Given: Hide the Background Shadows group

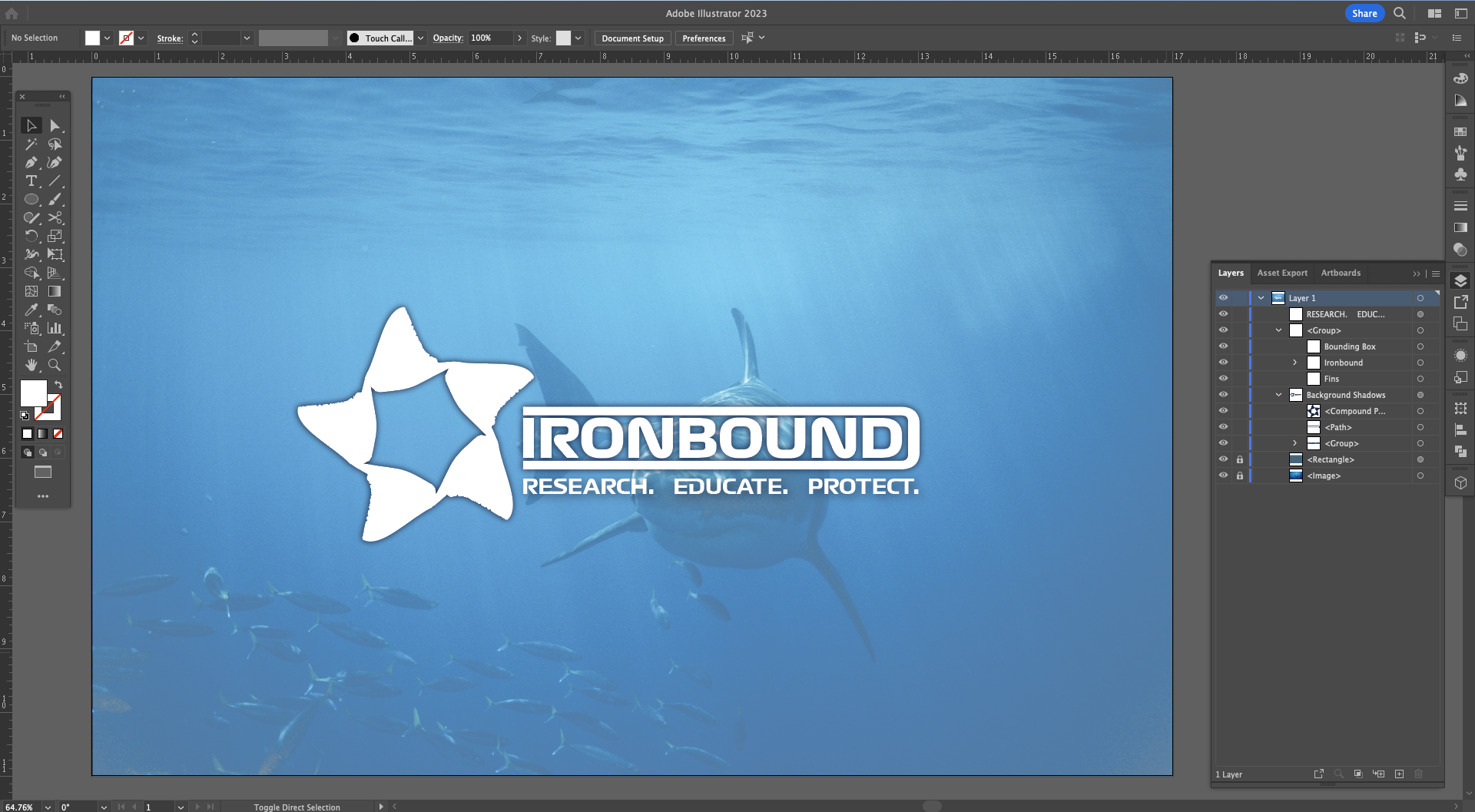Looking at the screenshot, I should [x=1223, y=395].
